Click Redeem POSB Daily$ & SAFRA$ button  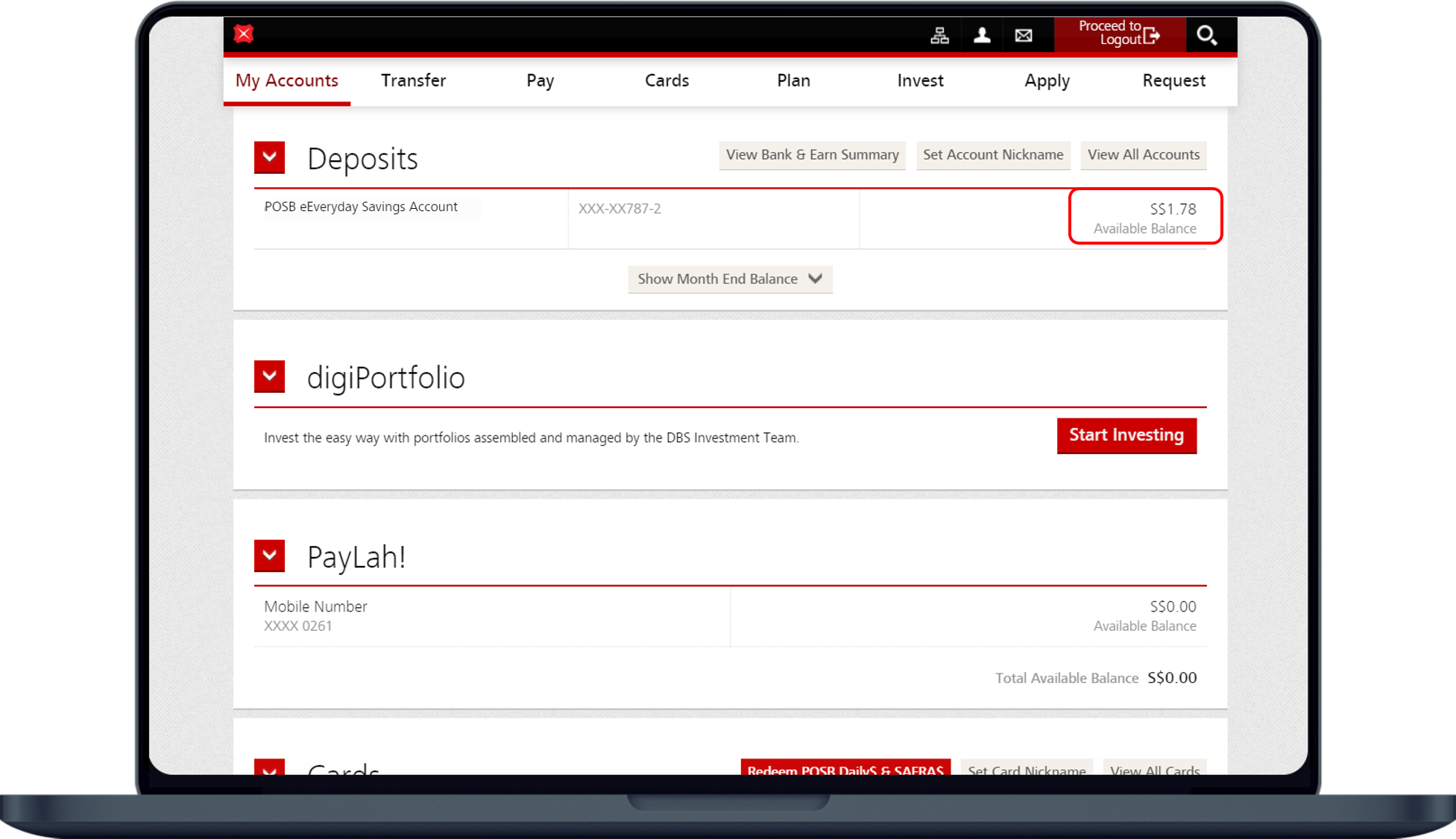(x=845, y=767)
